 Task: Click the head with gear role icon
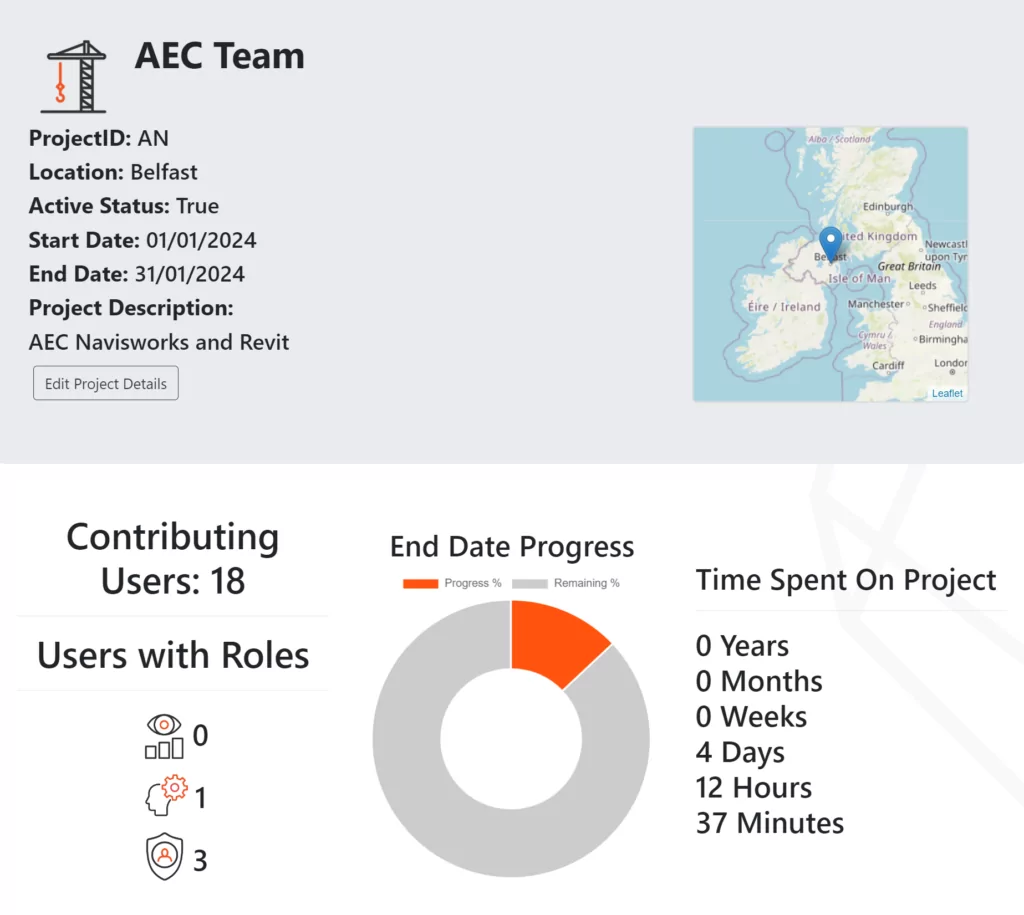coord(165,798)
